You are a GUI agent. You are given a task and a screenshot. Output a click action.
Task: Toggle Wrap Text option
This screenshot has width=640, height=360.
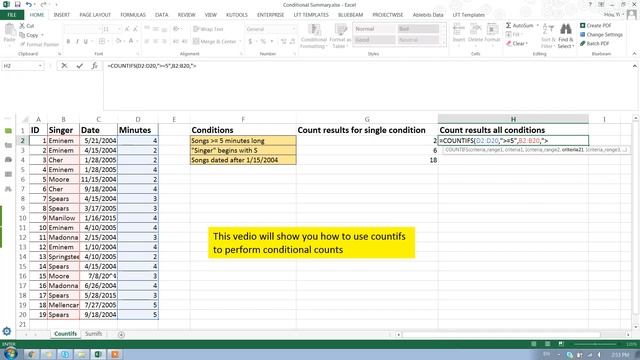tap(208, 29)
